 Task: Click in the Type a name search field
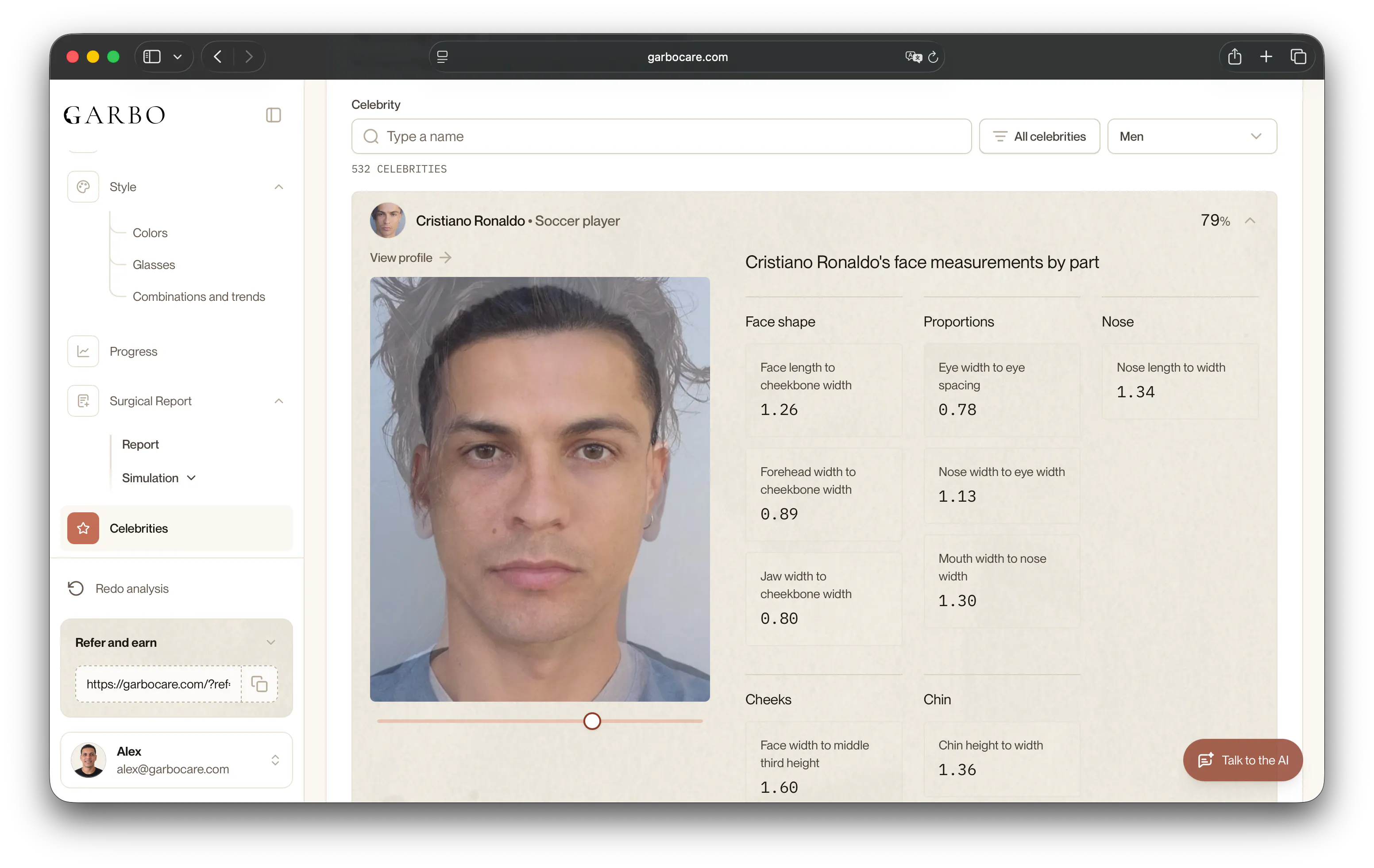(x=661, y=136)
